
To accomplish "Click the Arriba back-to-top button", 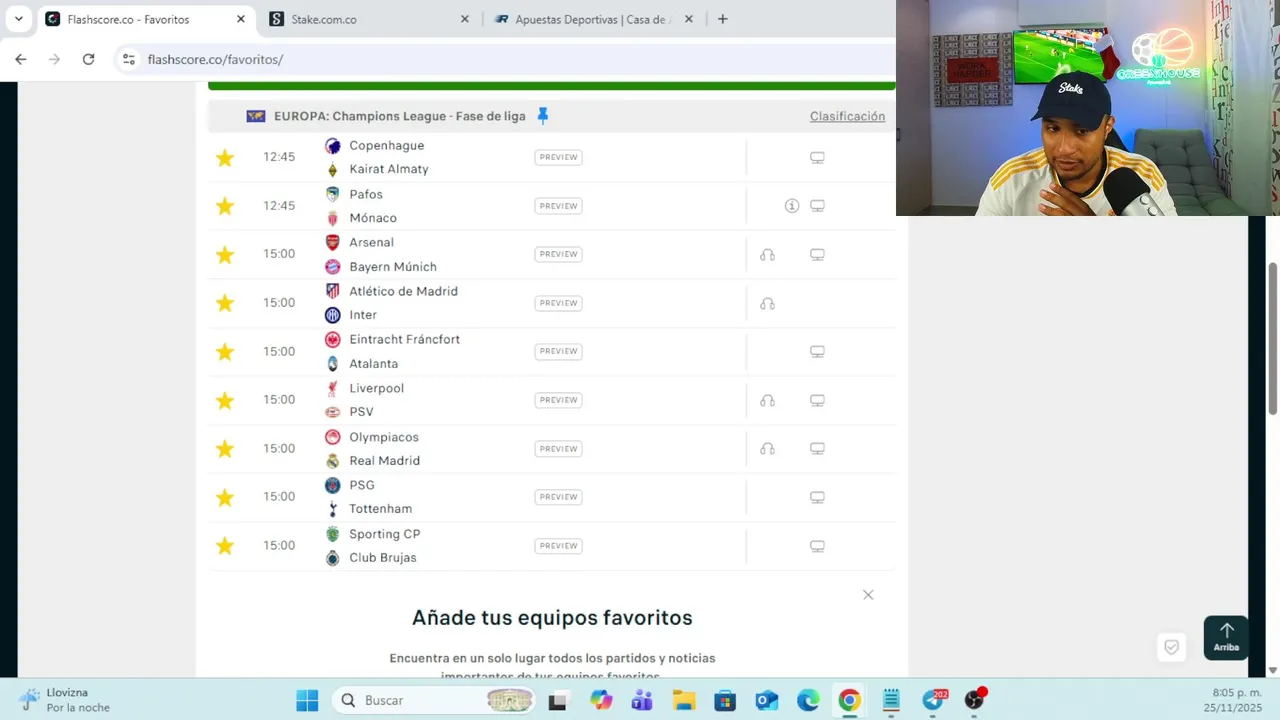I will 1226,638.
